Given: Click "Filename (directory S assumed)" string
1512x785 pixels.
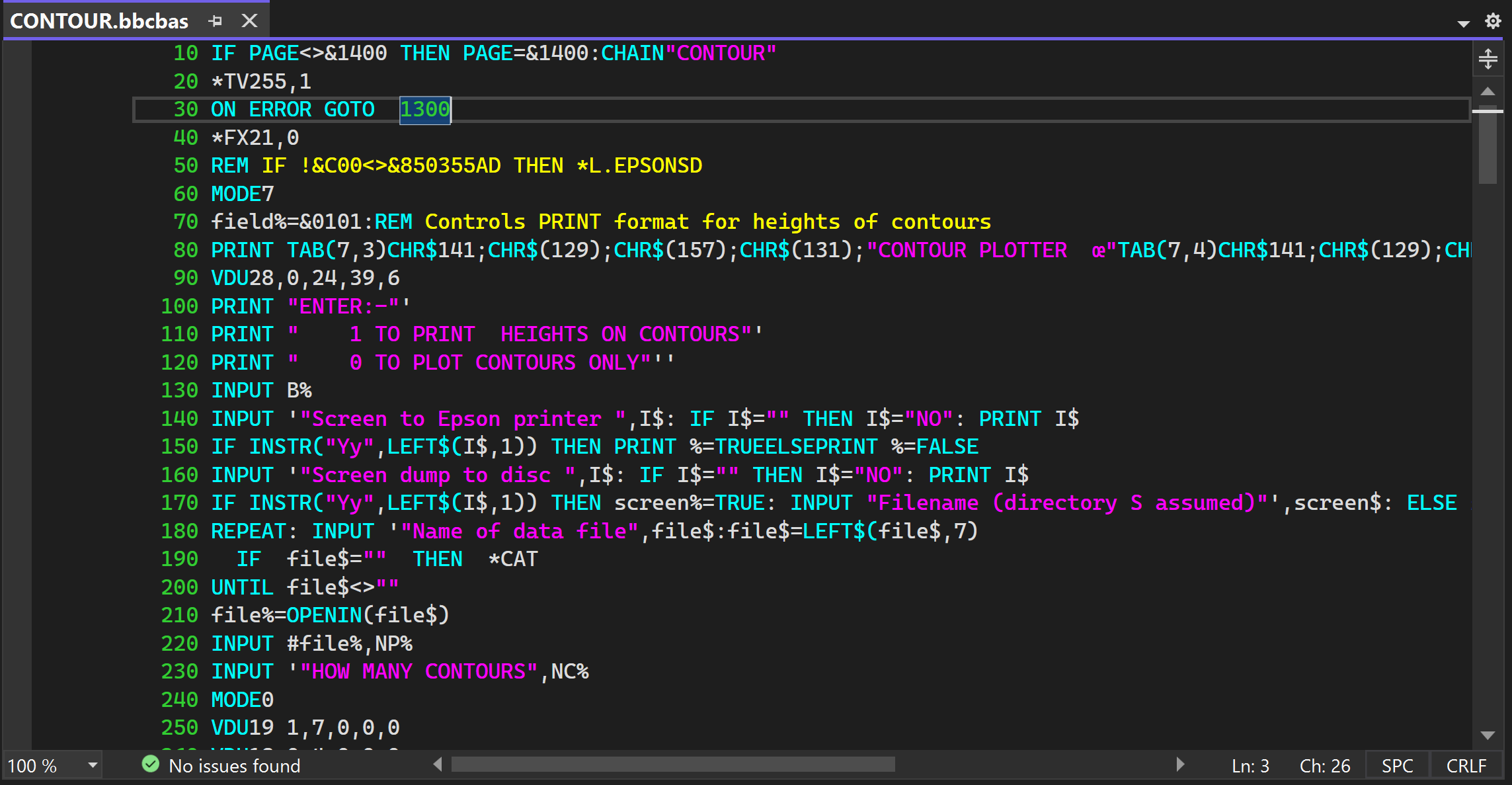Looking at the screenshot, I should (x=1067, y=503).
